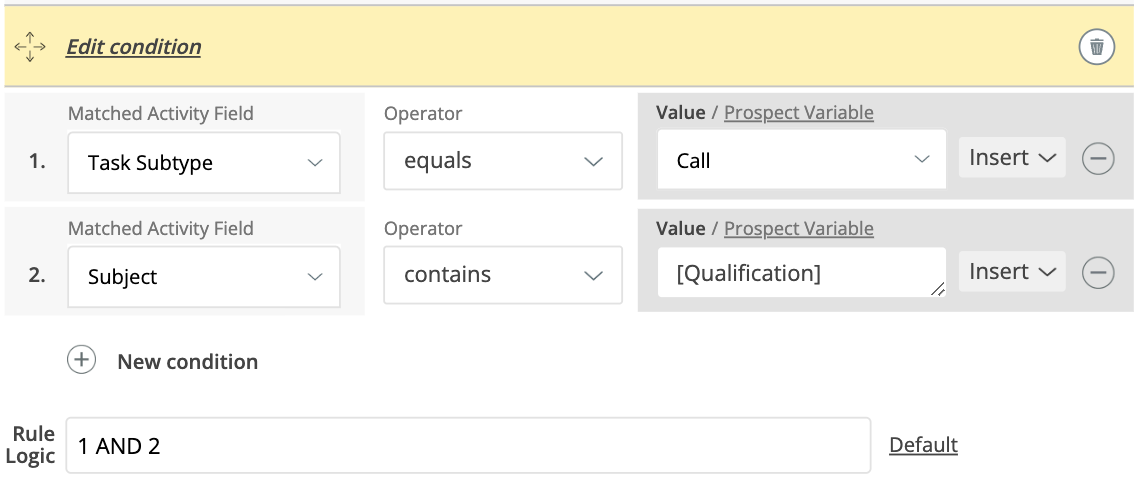Image resolution: width=1140 pixels, height=487 pixels.
Task: Remove condition 2 with the minus icon
Action: pyautogui.click(x=1098, y=273)
